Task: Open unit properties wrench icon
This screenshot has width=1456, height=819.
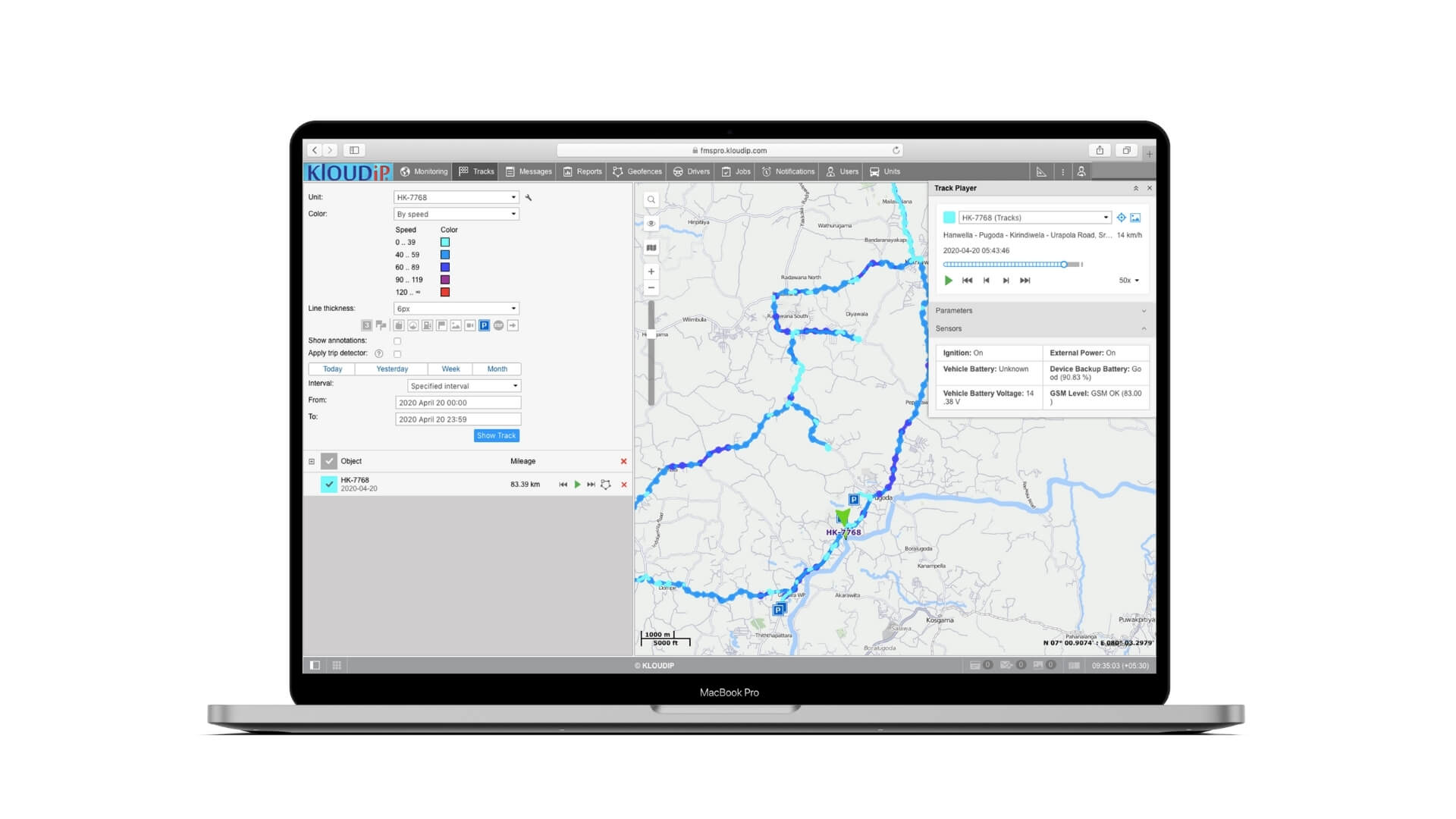Action: 529,198
